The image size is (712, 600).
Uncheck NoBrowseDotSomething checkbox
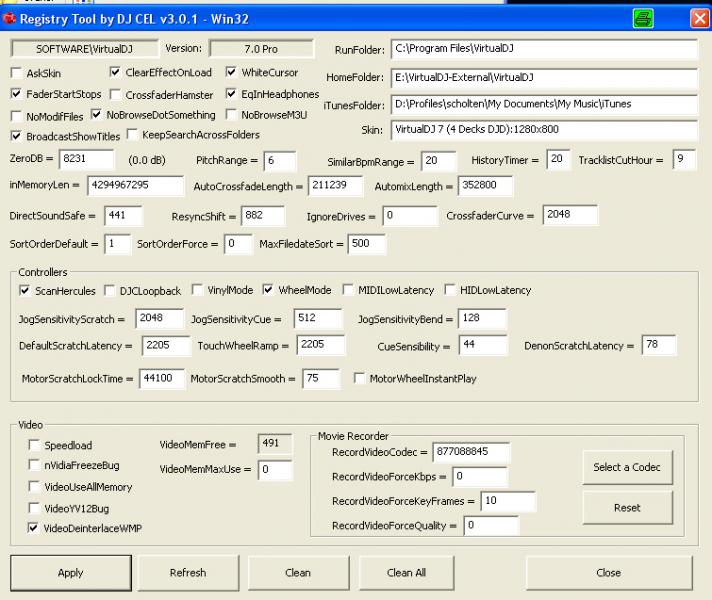(x=96, y=114)
